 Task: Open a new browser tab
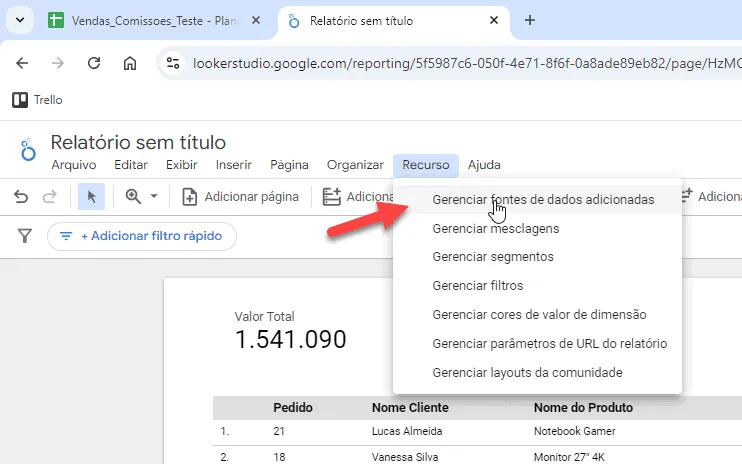click(x=530, y=20)
